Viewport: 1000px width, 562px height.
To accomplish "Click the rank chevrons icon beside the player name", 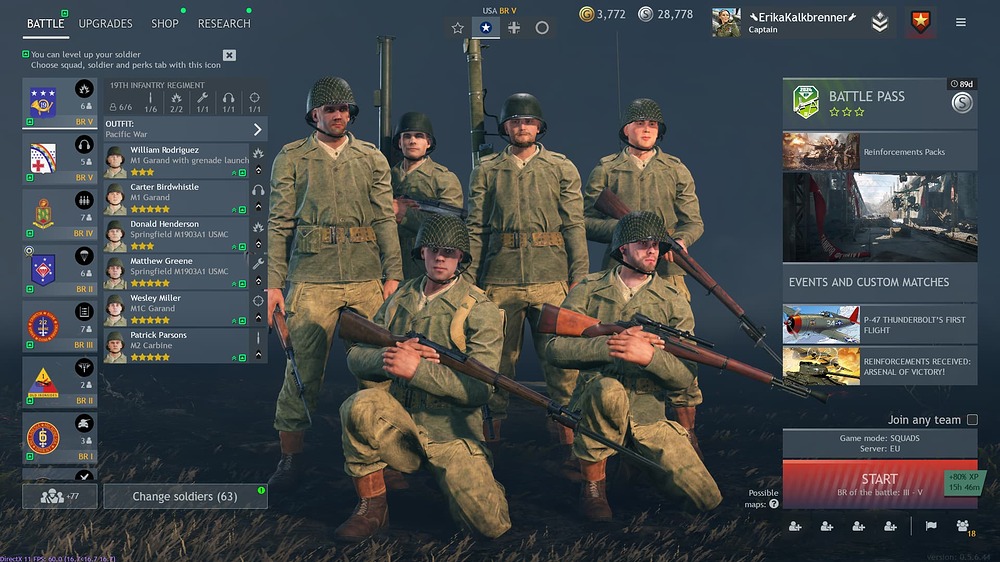I will tap(879, 22).
